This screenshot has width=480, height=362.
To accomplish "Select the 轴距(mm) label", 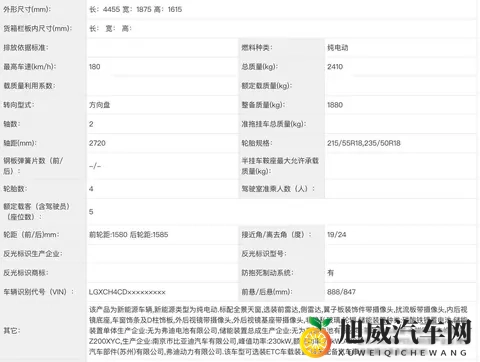I will [x=20, y=143].
